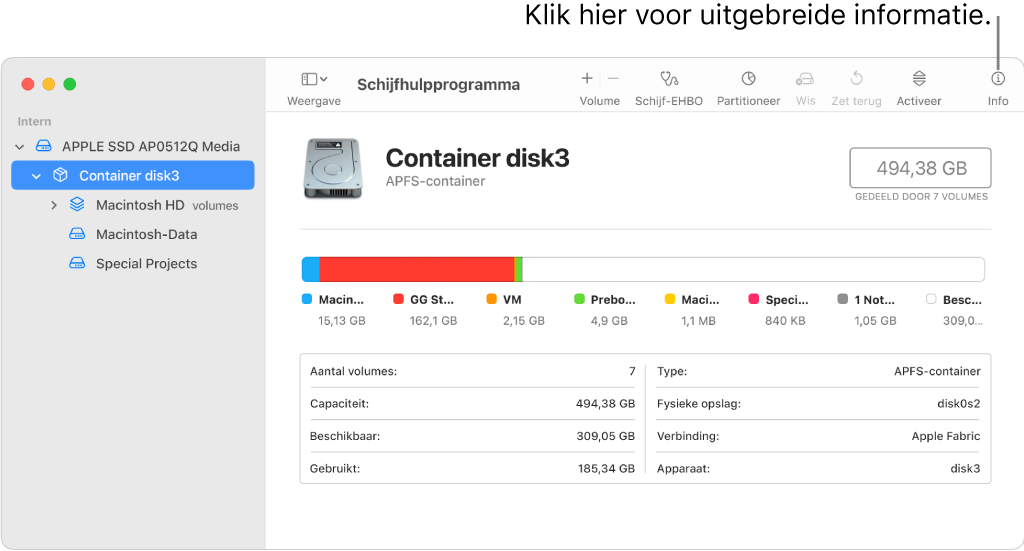
Task: Select the Container disk3 sidebar item
Action: coord(129,176)
